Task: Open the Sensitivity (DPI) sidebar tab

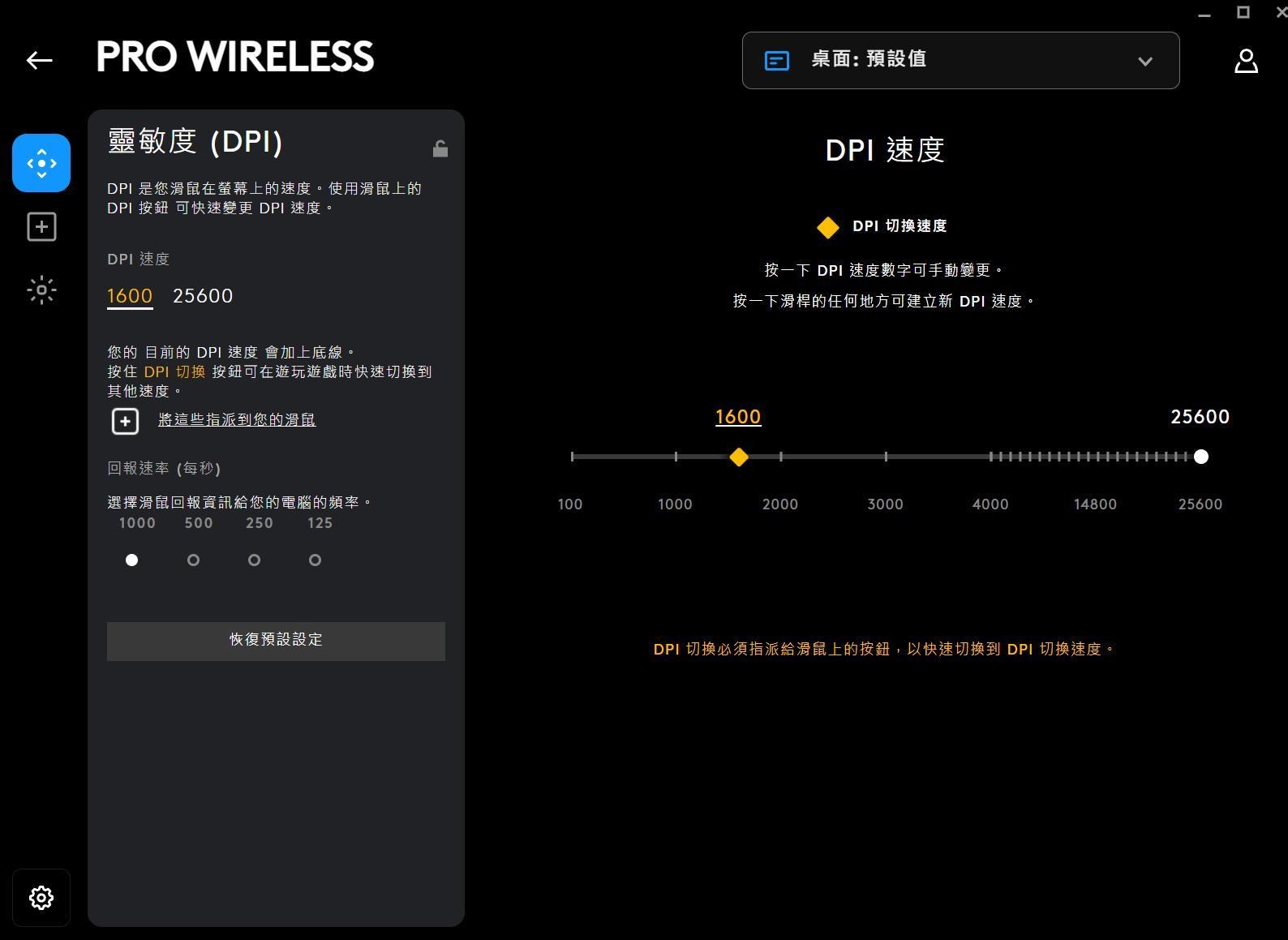Action: (x=41, y=163)
